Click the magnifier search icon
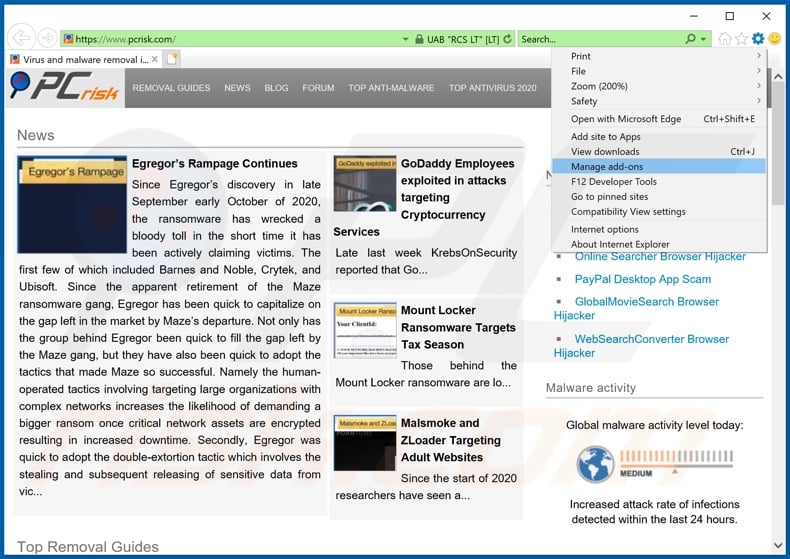Viewport: 790px width, 559px height. point(690,39)
